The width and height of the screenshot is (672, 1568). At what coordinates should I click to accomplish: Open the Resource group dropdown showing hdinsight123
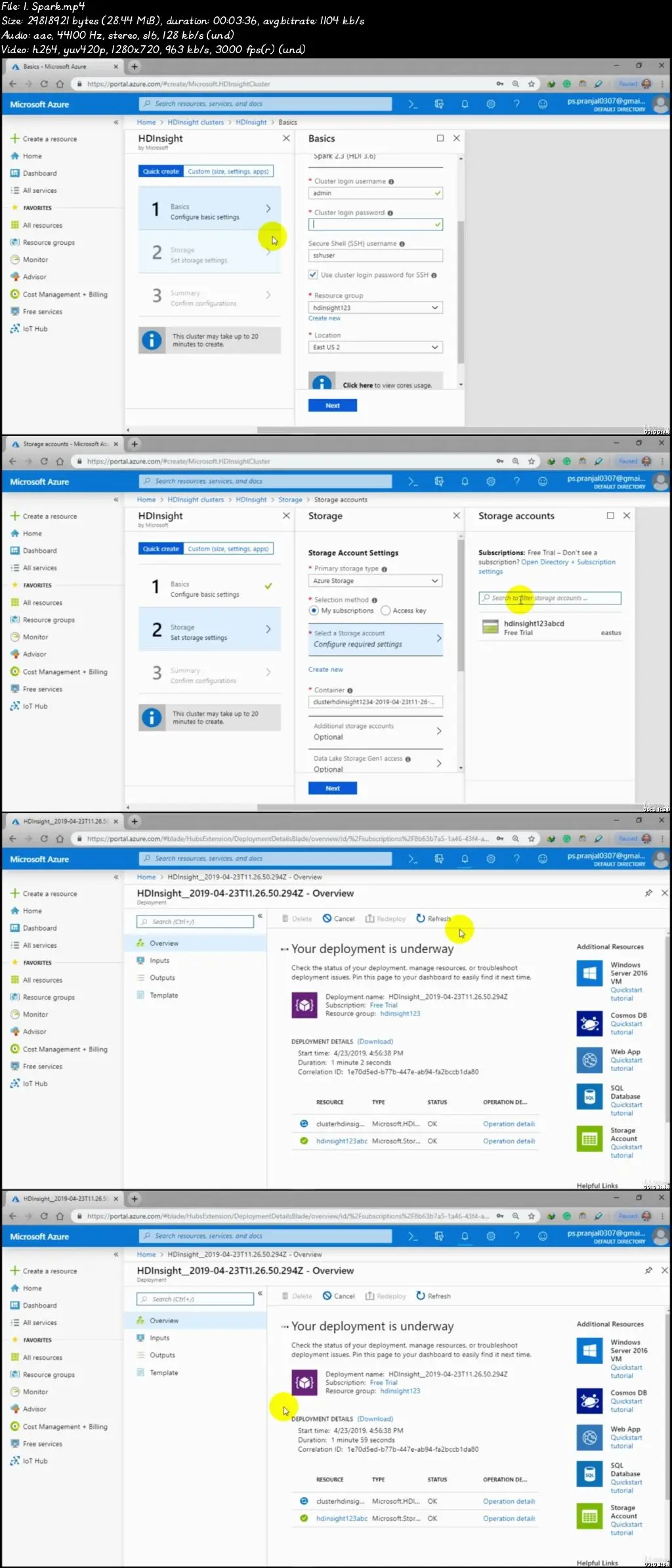(375, 308)
